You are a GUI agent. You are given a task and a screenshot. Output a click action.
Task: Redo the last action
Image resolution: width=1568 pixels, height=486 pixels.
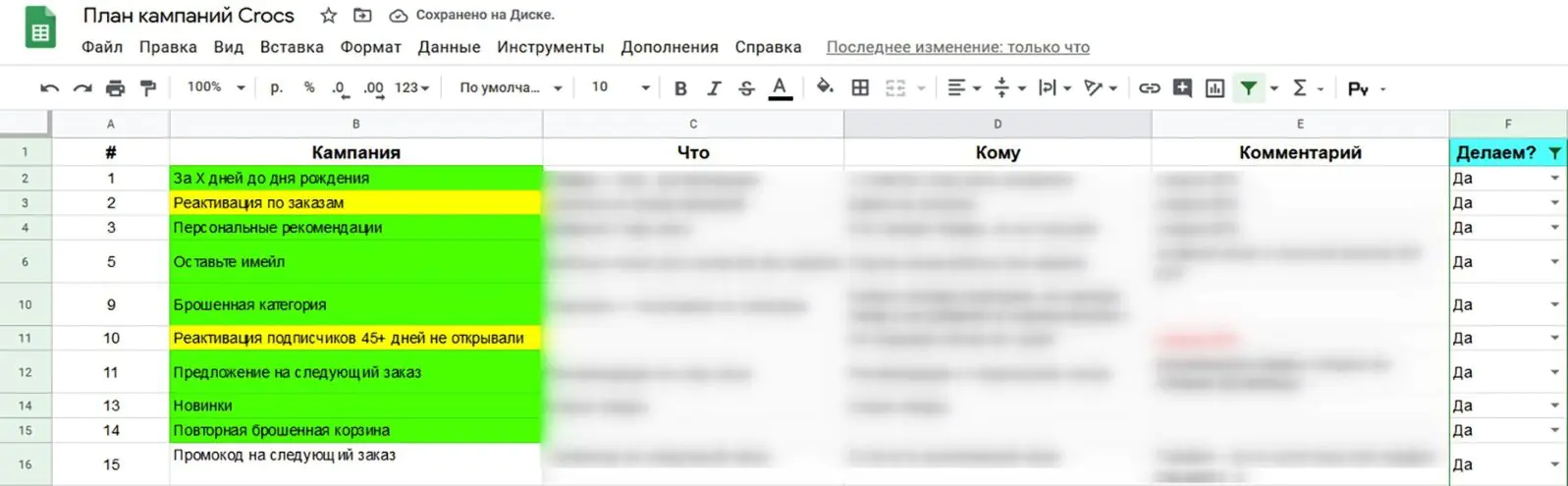click(82, 88)
